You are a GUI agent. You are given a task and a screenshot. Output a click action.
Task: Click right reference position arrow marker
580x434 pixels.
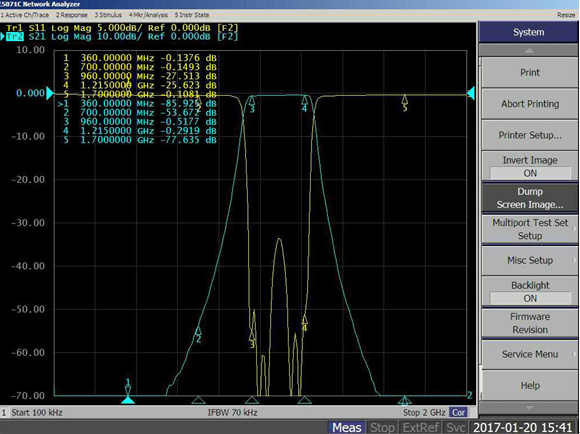[471, 93]
